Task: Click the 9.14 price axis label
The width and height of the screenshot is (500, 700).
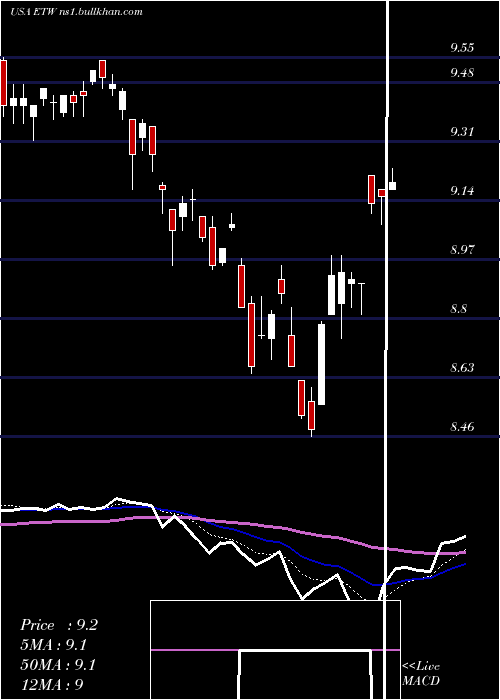Action: pos(462,191)
